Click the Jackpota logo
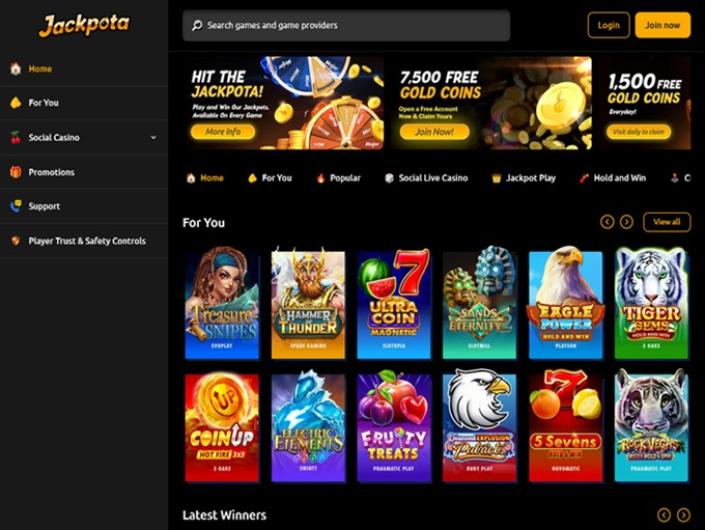 [84, 25]
